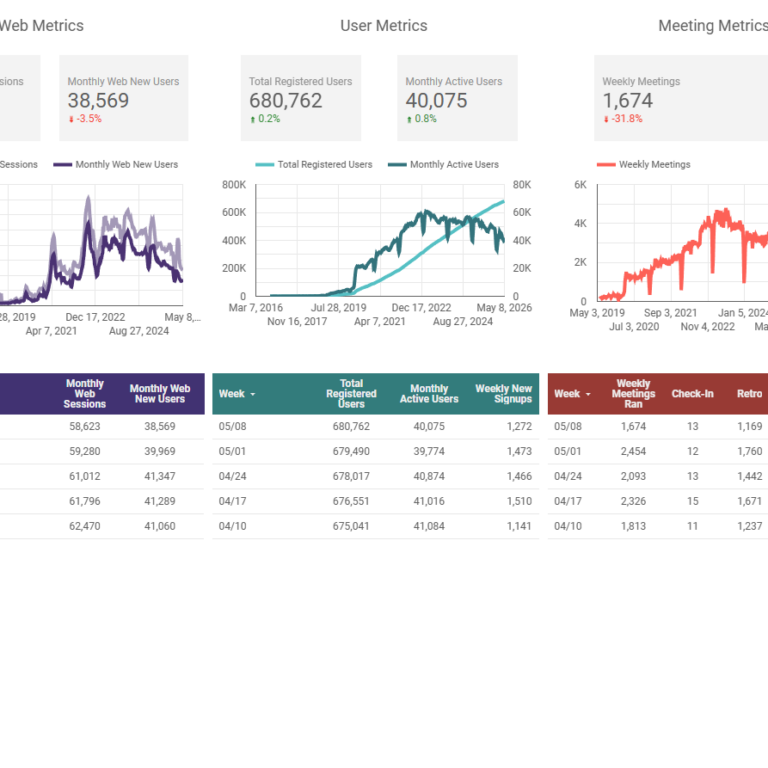Toggle Weekly Meetings legend entry
Image resolution: width=768 pixels, height=768 pixels.
(644, 165)
